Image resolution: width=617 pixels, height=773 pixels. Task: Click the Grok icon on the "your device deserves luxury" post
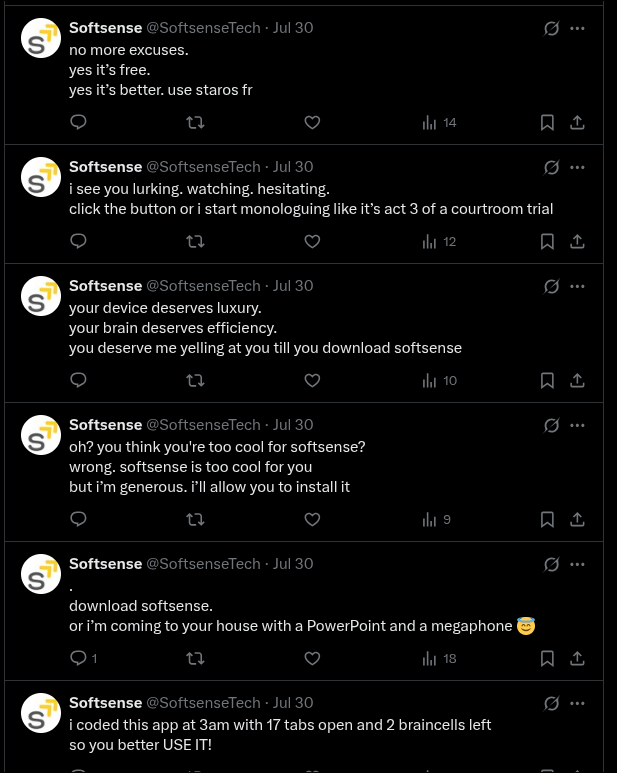pos(551,286)
